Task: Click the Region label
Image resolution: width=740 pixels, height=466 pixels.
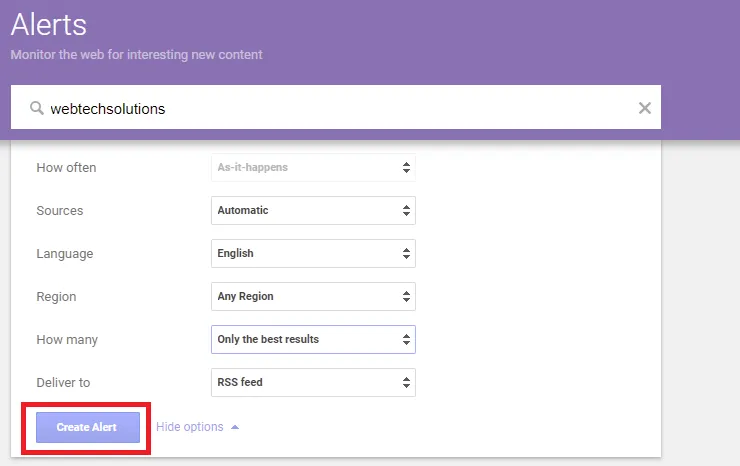Action: pyautogui.click(x=56, y=297)
